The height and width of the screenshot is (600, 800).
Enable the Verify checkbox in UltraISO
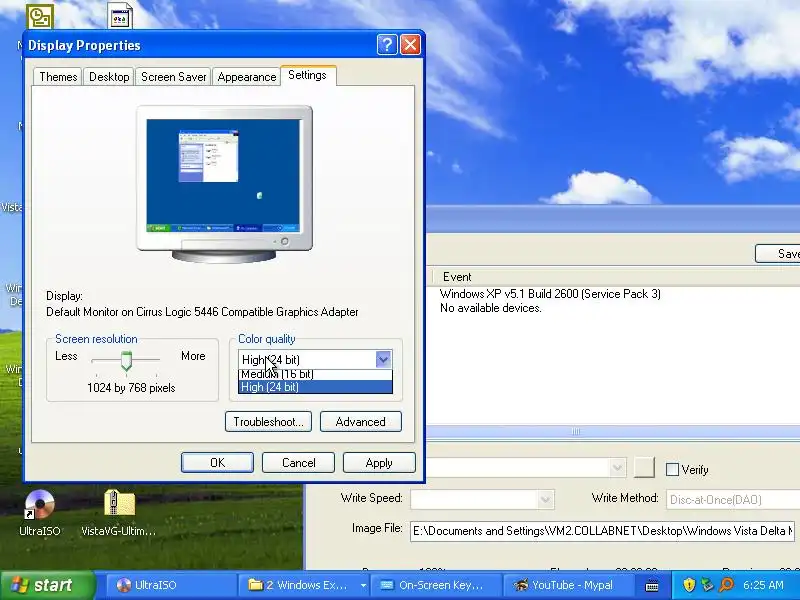coord(672,469)
